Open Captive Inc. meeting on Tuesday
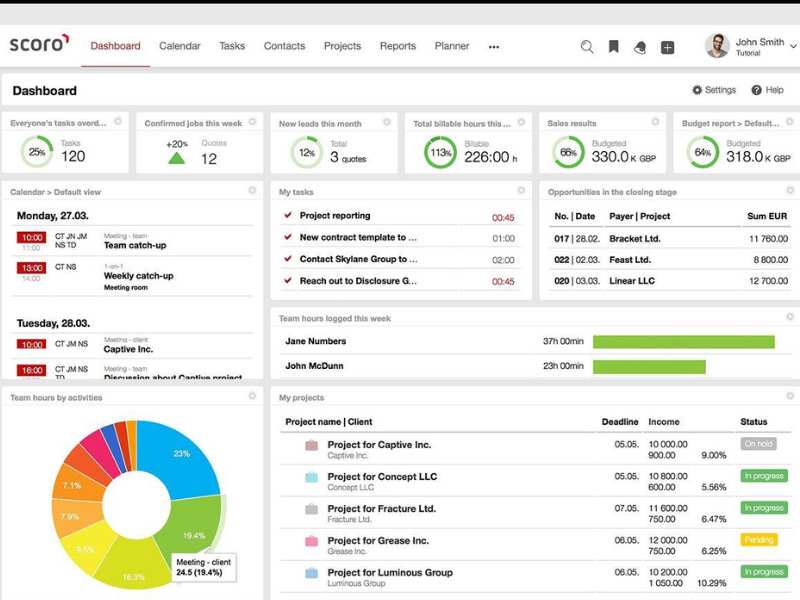The width and height of the screenshot is (800, 600). click(128, 349)
